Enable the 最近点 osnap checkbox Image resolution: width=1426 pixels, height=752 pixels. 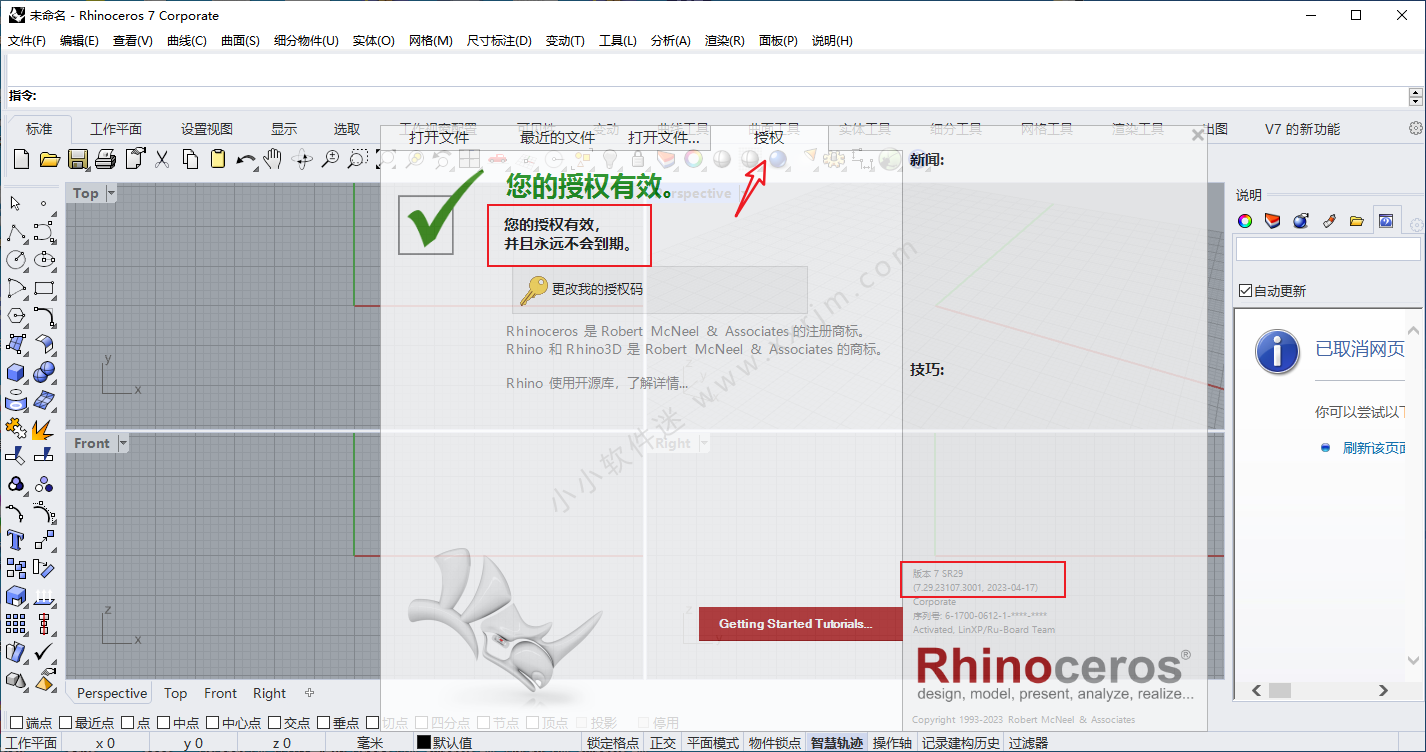point(66,723)
